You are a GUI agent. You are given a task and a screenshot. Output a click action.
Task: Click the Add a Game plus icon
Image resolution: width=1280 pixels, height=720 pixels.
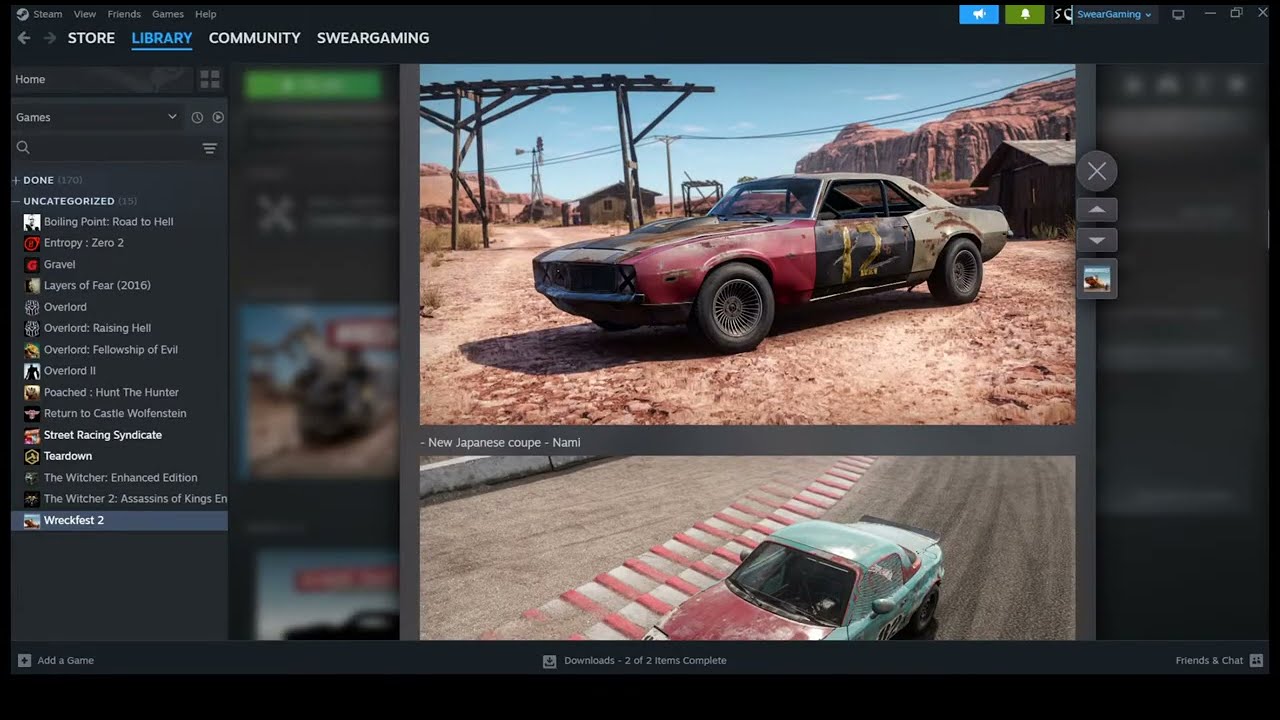24,660
